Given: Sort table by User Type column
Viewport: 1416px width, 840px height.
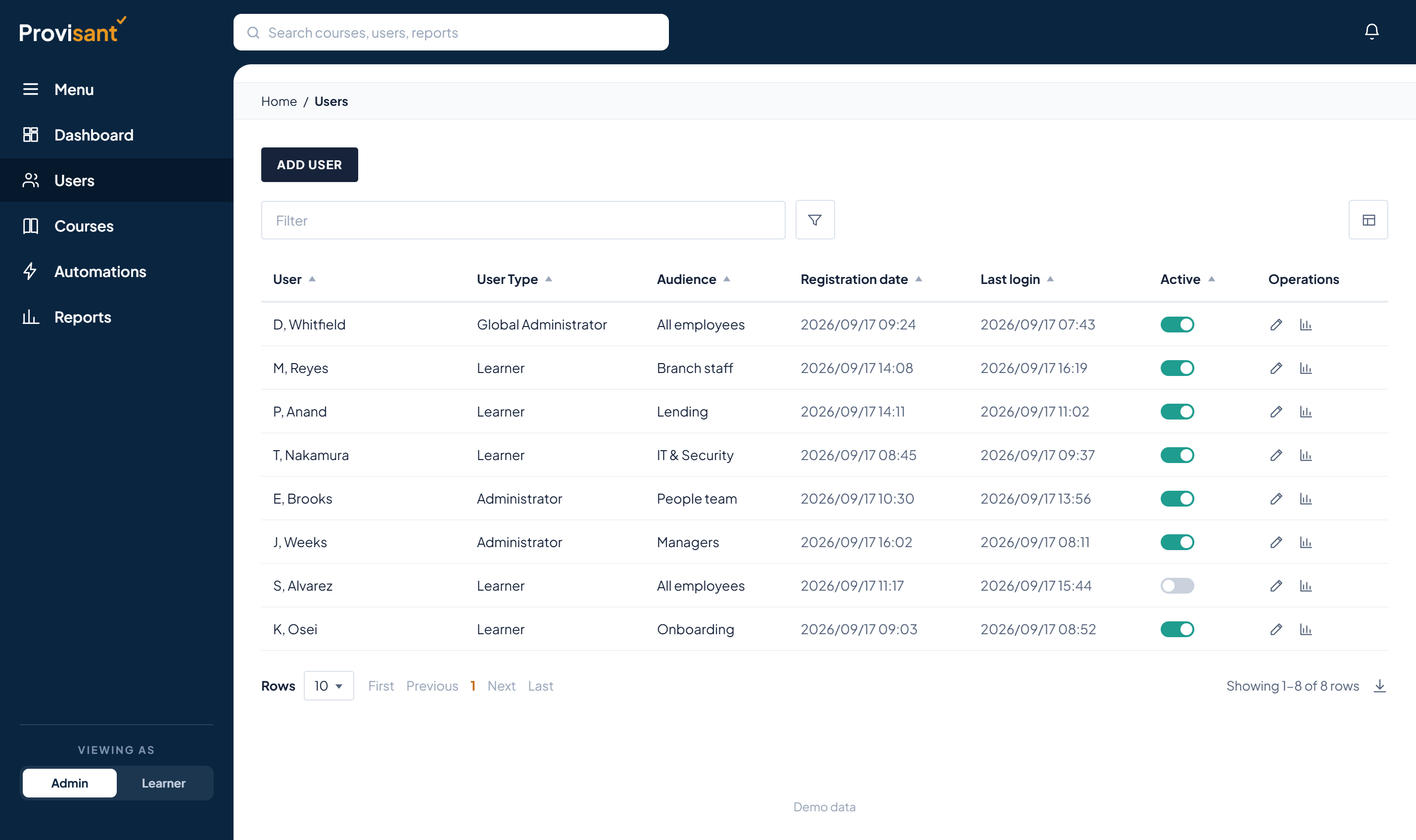Looking at the screenshot, I should 514,279.
